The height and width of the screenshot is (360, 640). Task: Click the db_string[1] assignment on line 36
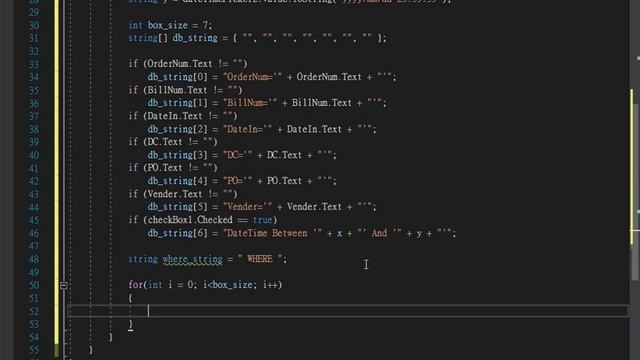point(267,103)
